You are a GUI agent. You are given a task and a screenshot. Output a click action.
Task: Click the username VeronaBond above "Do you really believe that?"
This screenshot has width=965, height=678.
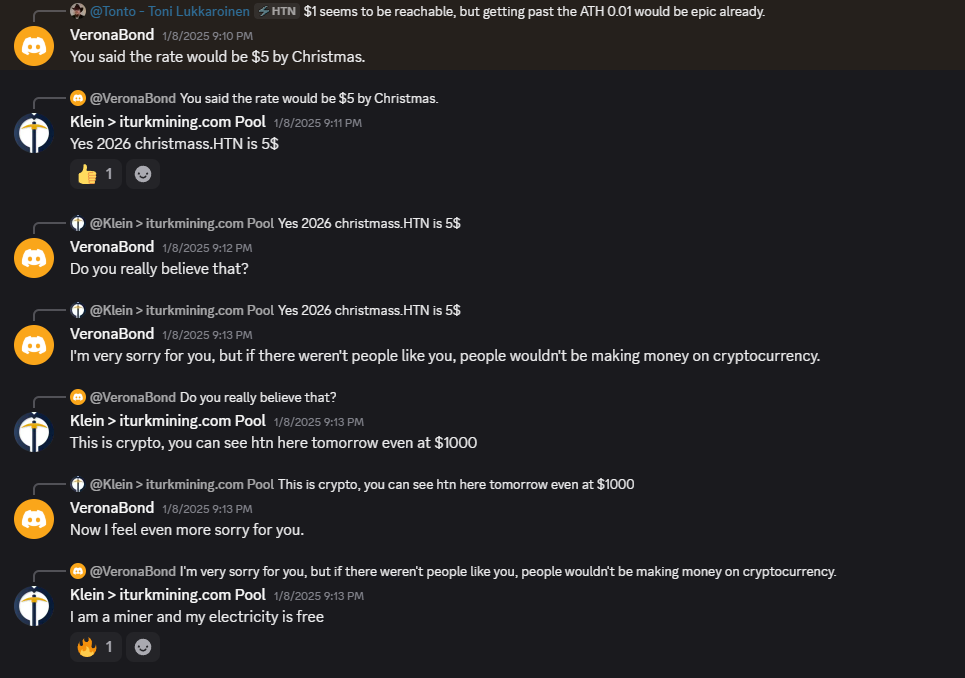[112, 247]
